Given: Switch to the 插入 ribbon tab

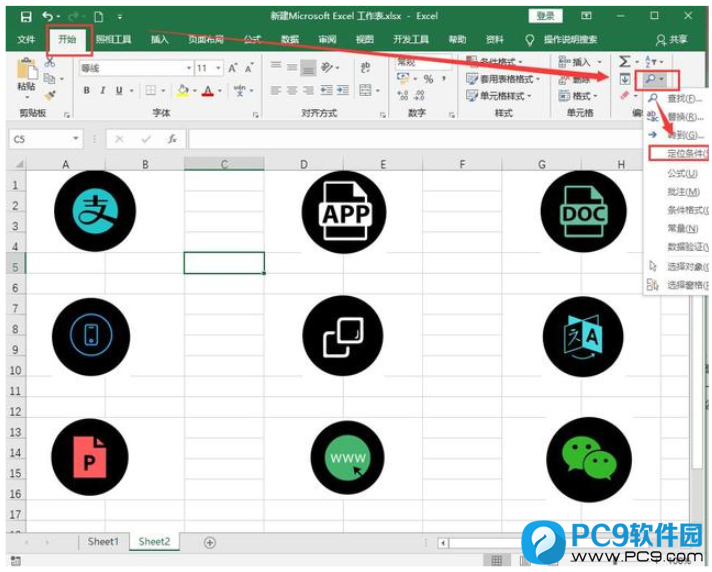Looking at the screenshot, I should pos(159,39).
